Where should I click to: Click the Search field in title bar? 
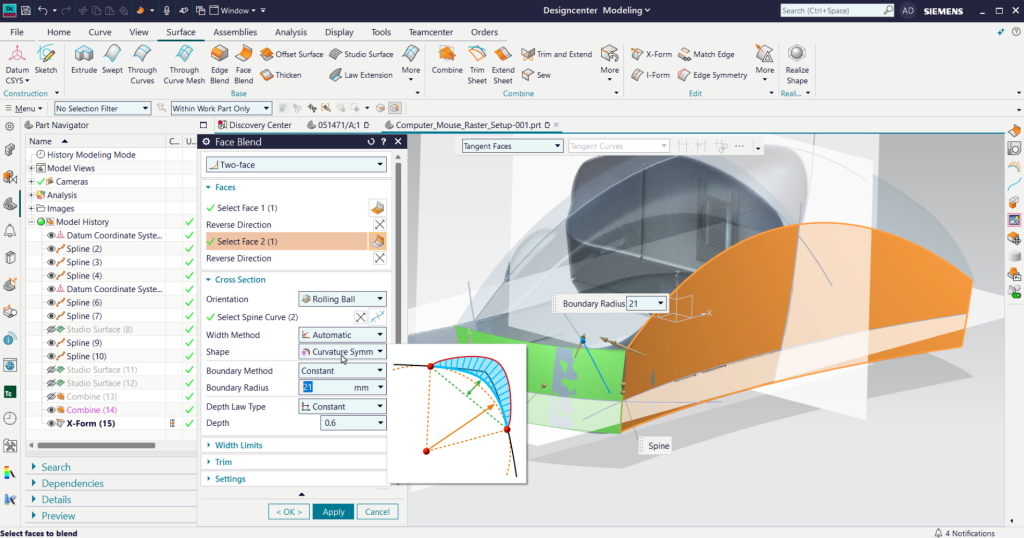click(x=837, y=10)
